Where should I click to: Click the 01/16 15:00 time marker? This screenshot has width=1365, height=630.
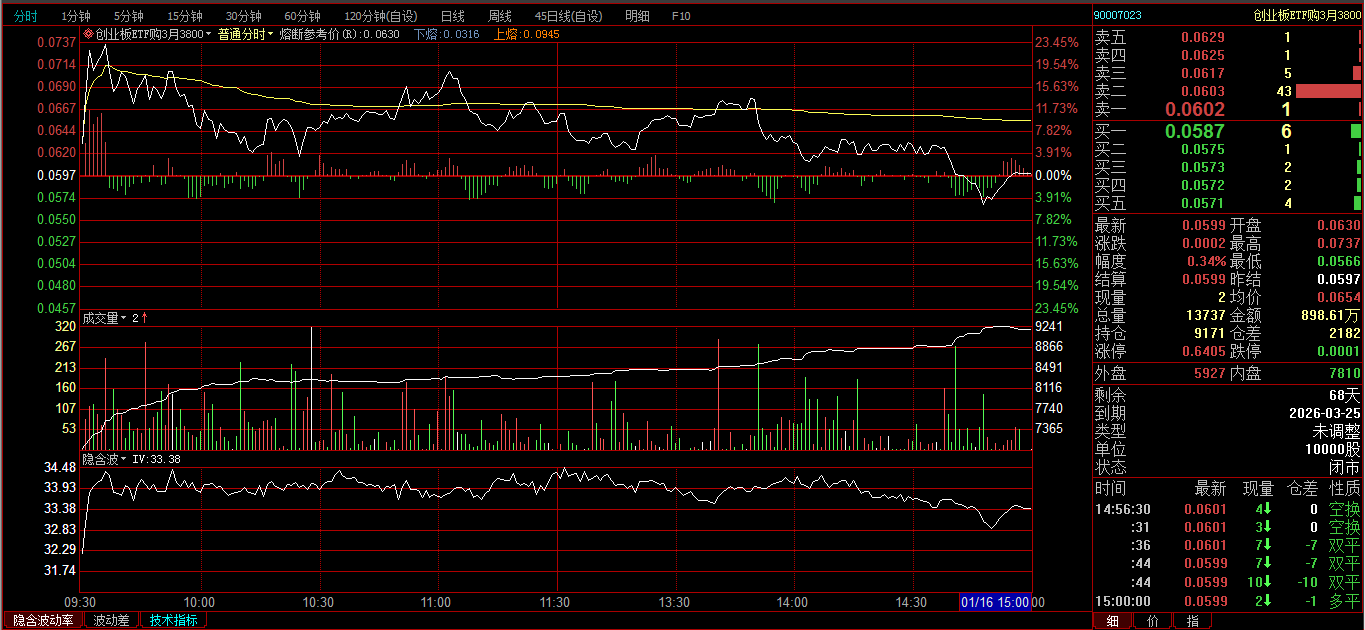995,602
